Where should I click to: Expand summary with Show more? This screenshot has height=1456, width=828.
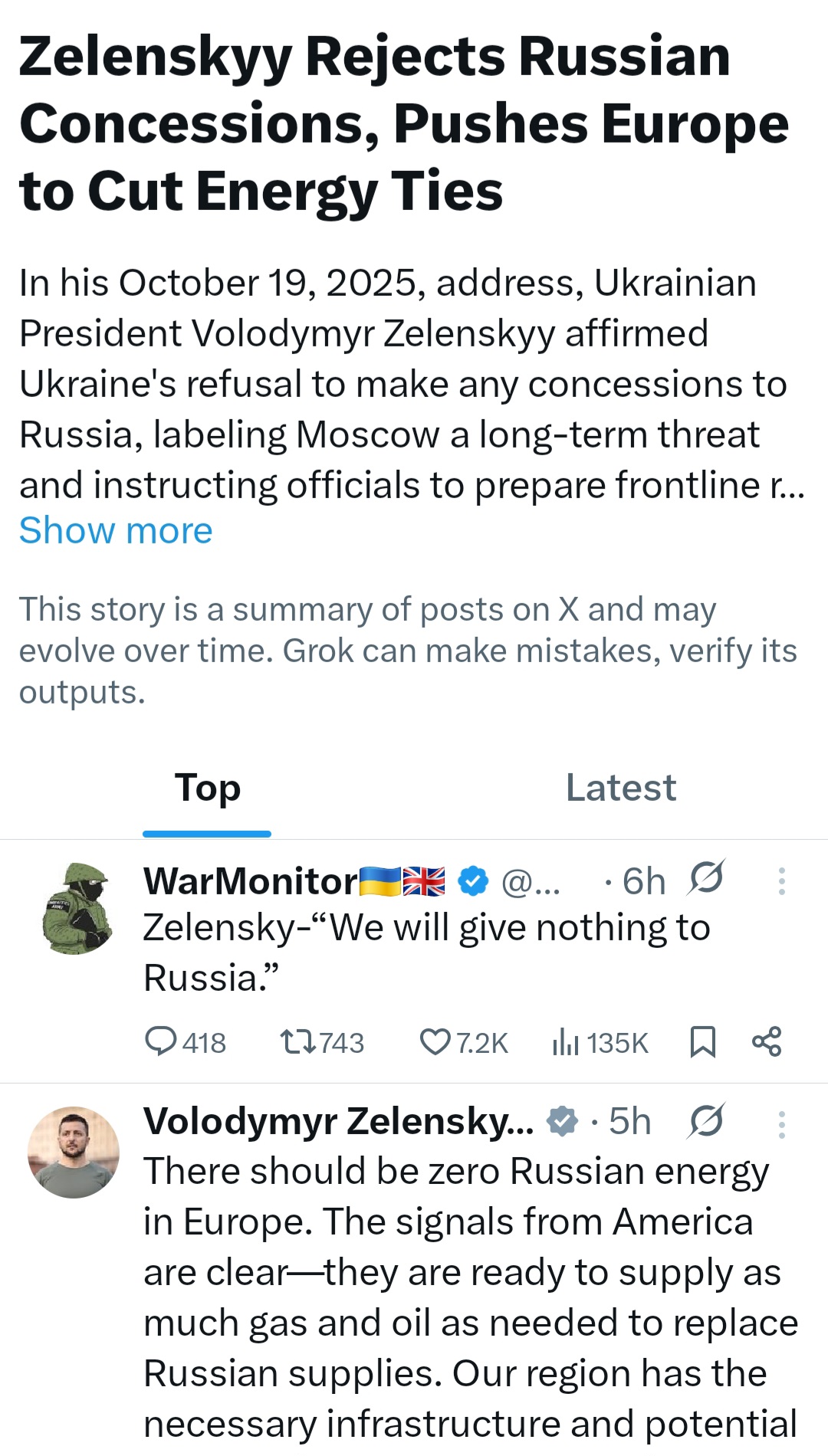(116, 530)
